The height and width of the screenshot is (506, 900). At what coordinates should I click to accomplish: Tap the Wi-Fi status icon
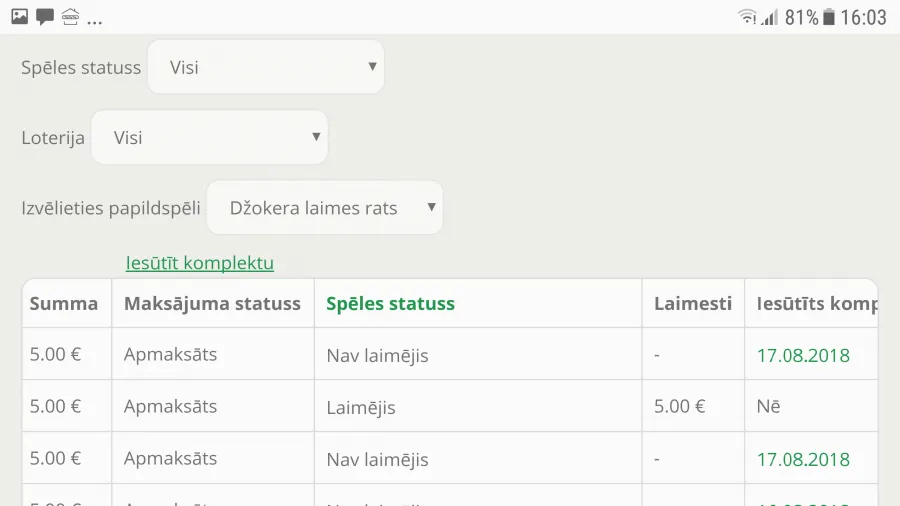point(747,17)
